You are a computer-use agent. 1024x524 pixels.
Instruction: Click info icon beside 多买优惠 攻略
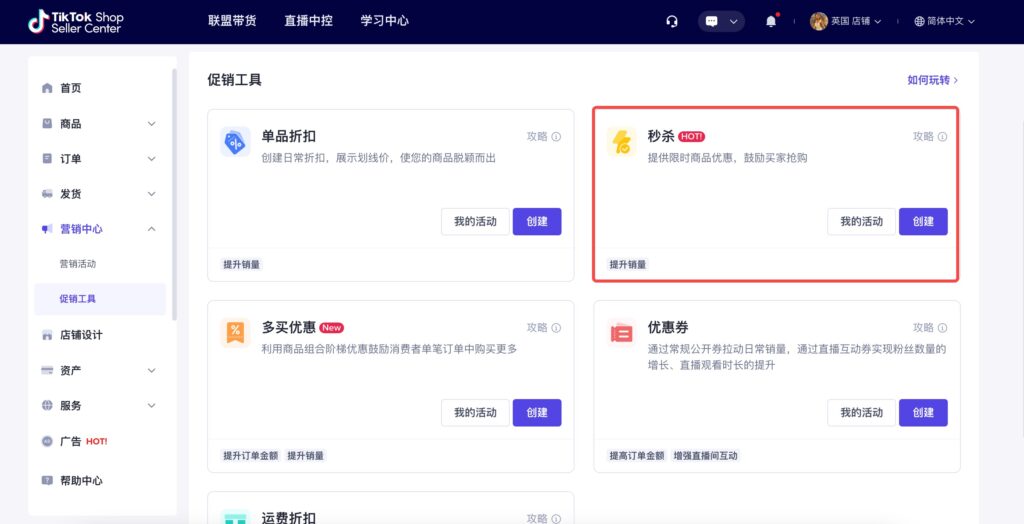pos(556,327)
